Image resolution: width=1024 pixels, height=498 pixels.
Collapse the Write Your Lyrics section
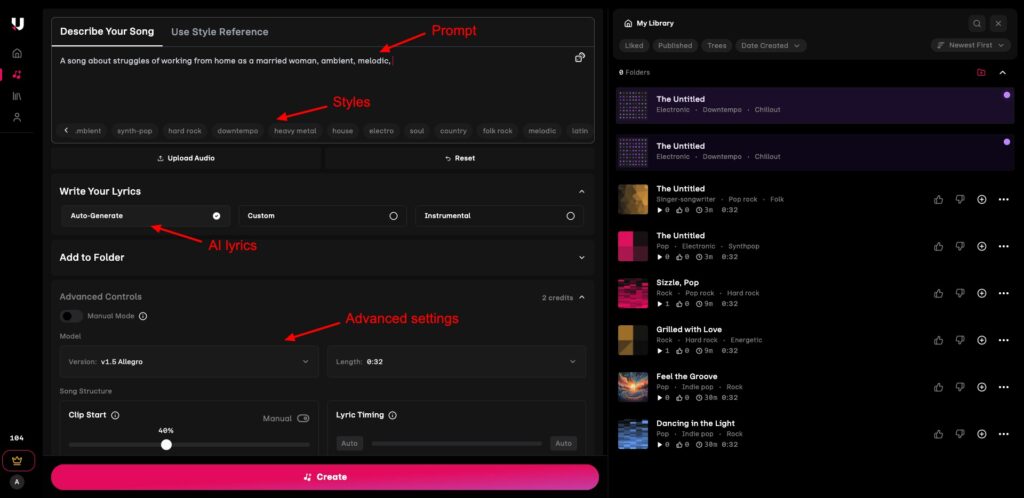[x=581, y=192]
